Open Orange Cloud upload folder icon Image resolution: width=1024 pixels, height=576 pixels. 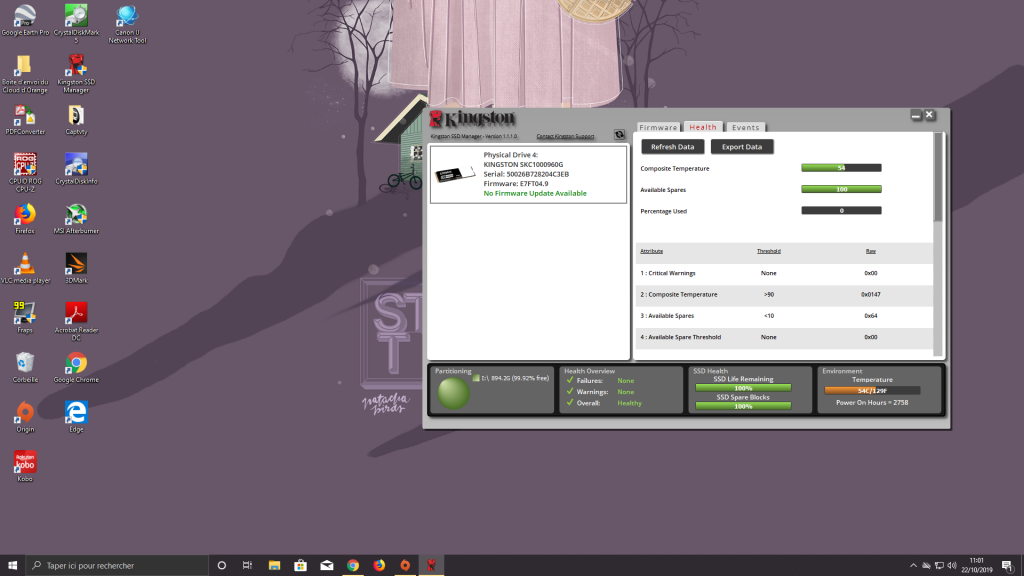pyautogui.click(x=25, y=73)
